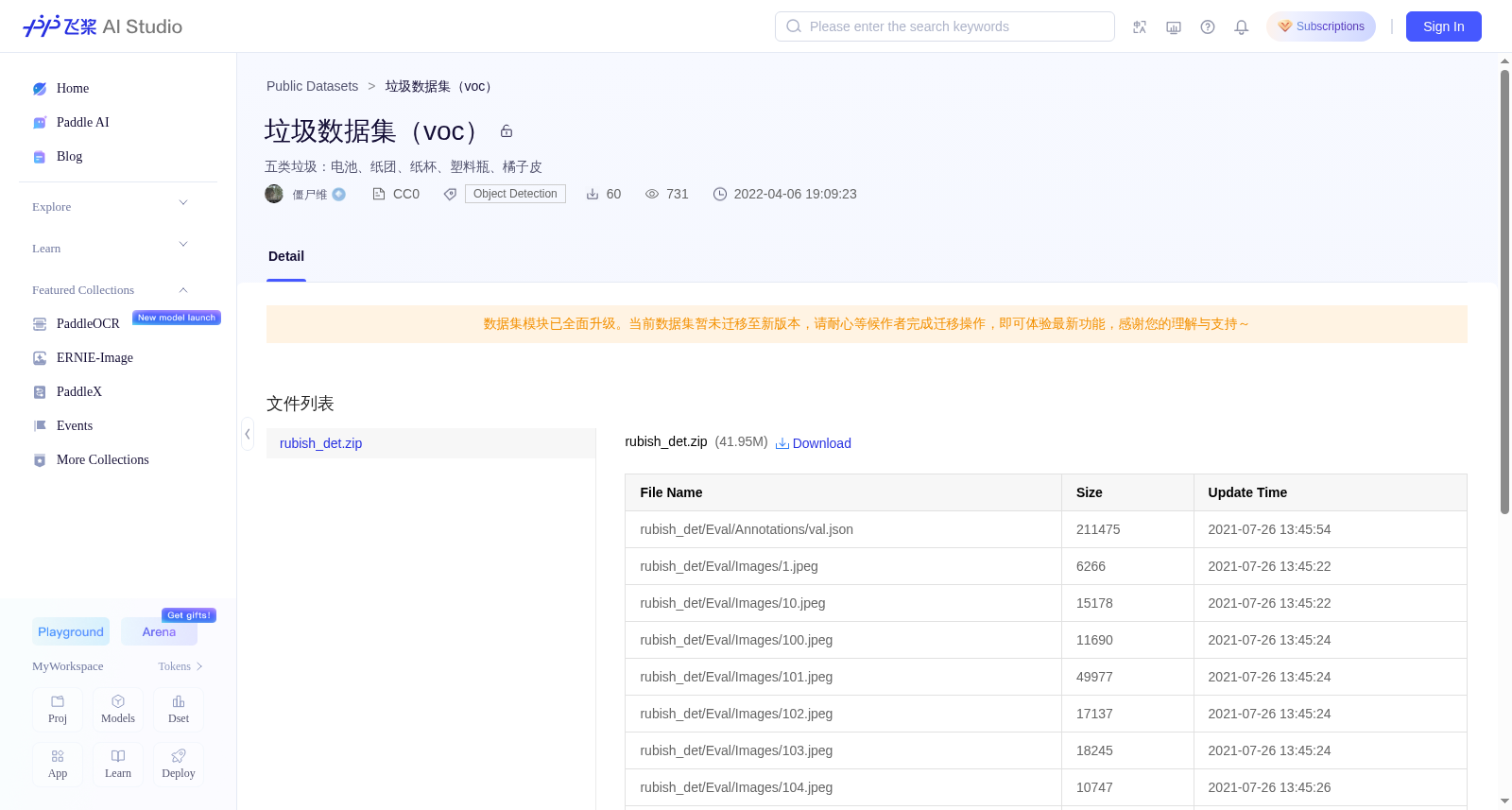Click rubish_det/Eval/Images/1.jpeg file name
This screenshot has width=1512, height=810.
click(x=729, y=566)
